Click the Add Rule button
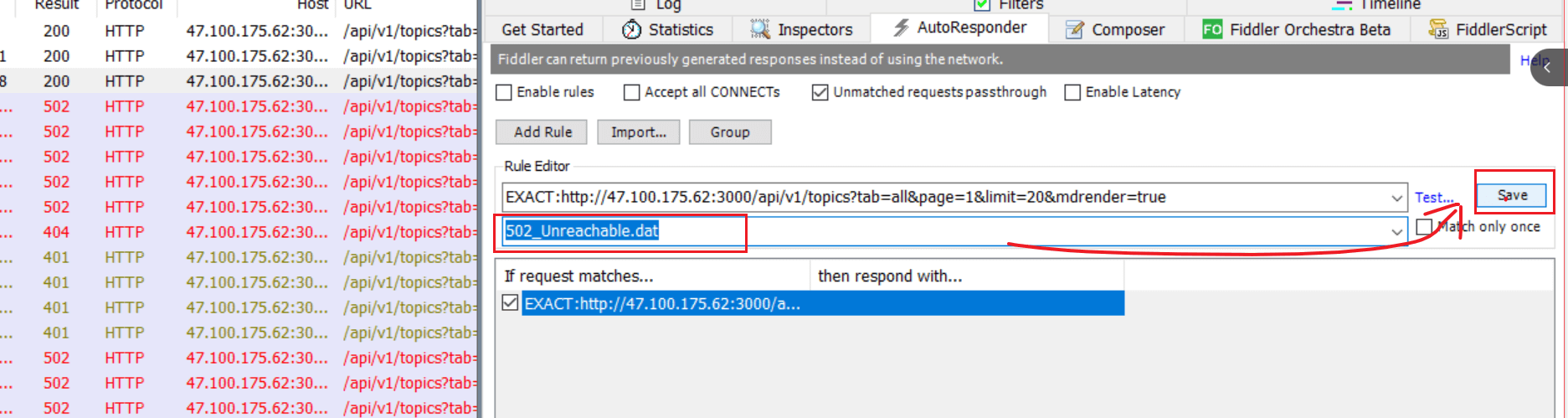The height and width of the screenshot is (418, 1568). pyautogui.click(x=542, y=132)
